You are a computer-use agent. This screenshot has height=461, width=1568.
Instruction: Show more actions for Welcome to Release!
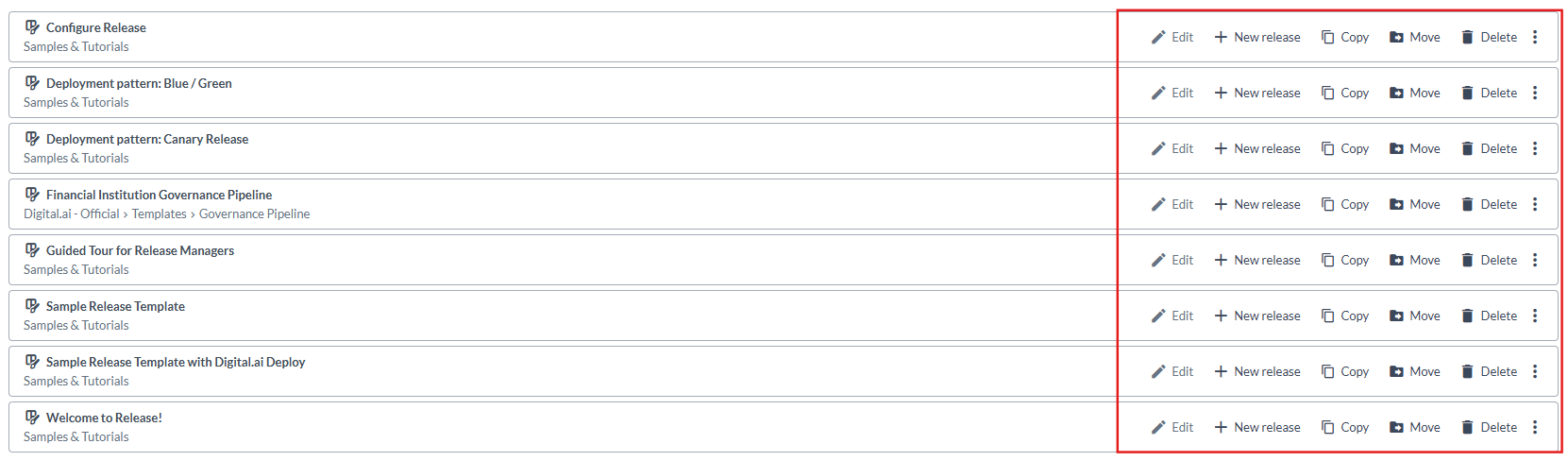[x=1535, y=428]
